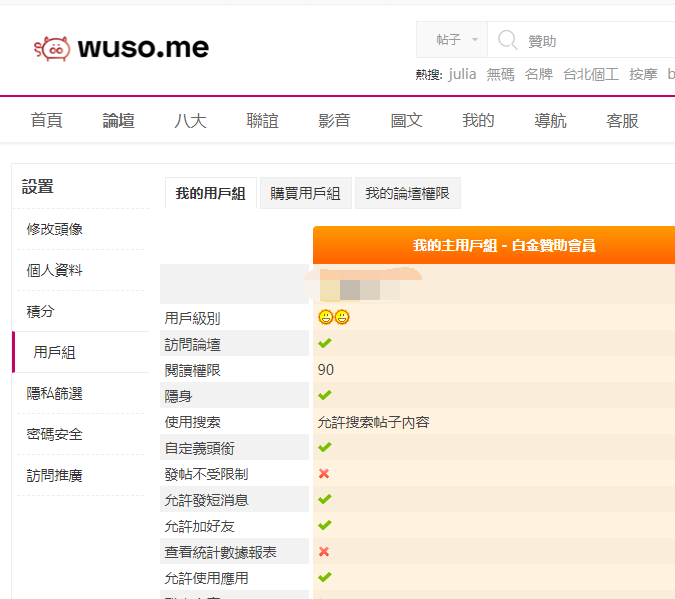Screen dimensions: 675x599
Task: Click the 用戶級別 row label
Action: (x=192, y=318)
